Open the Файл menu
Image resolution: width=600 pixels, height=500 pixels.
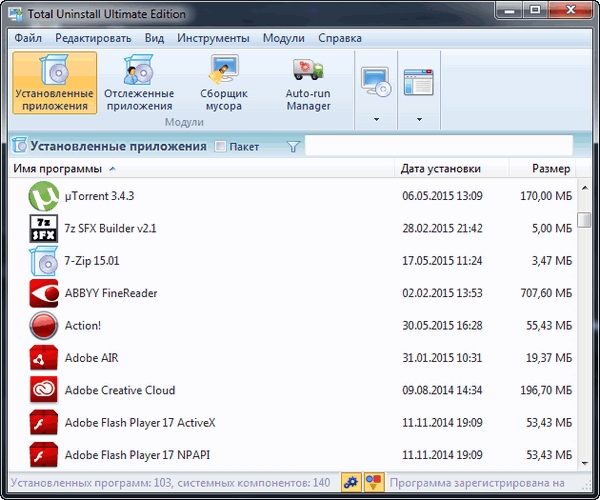28,38
